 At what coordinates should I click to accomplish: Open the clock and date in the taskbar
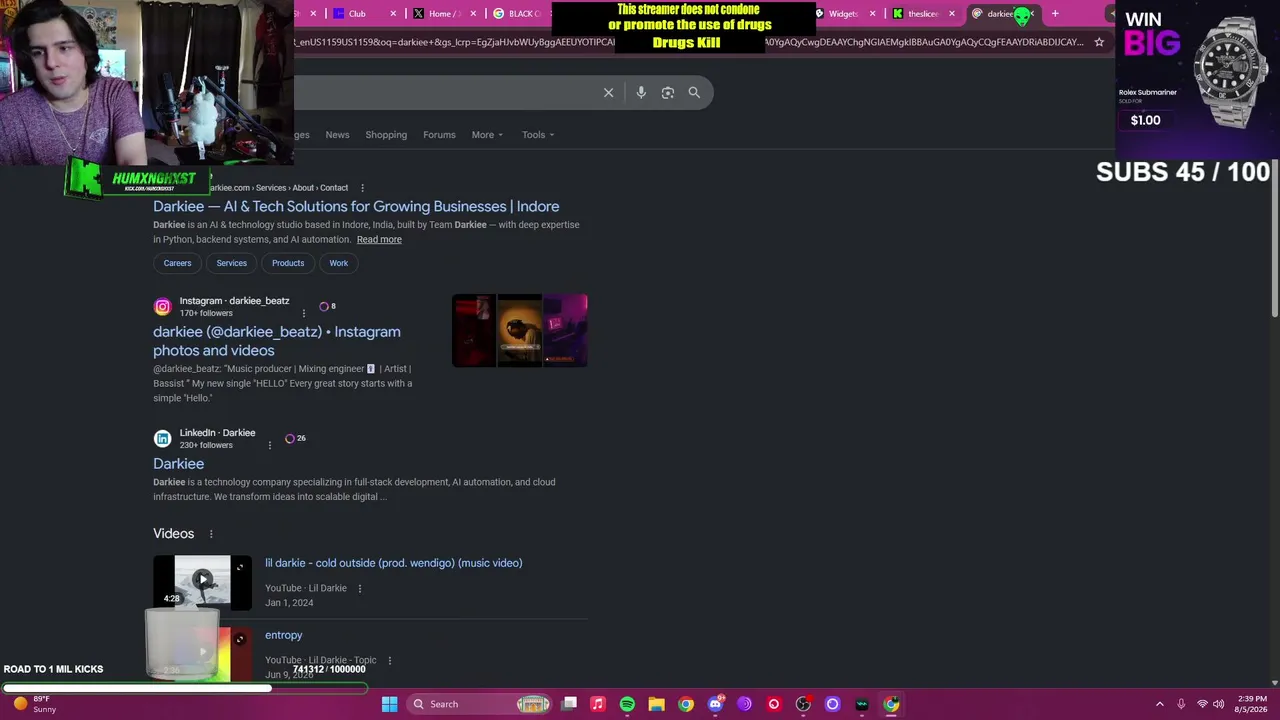click(x=1252, y=704)
